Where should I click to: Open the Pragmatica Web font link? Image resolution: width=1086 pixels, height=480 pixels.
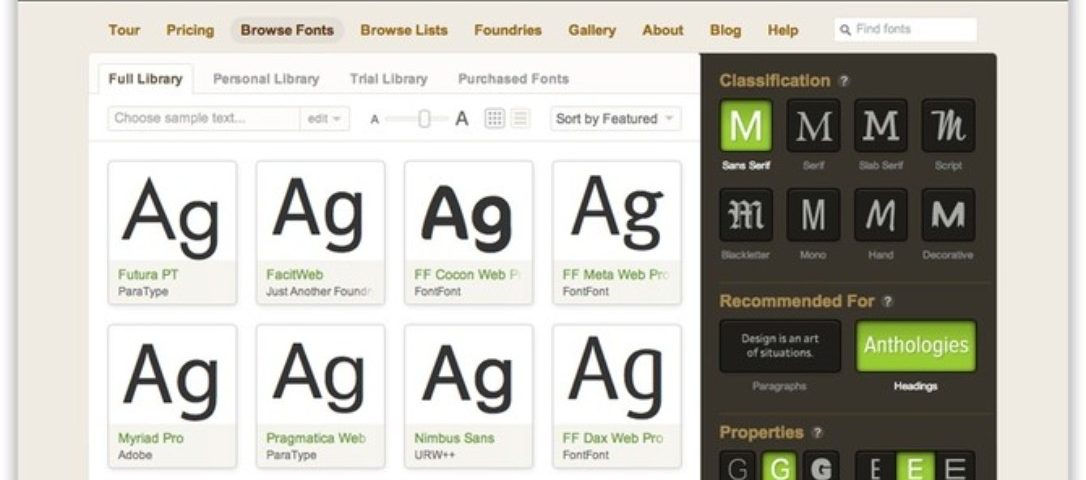[317, 438]
